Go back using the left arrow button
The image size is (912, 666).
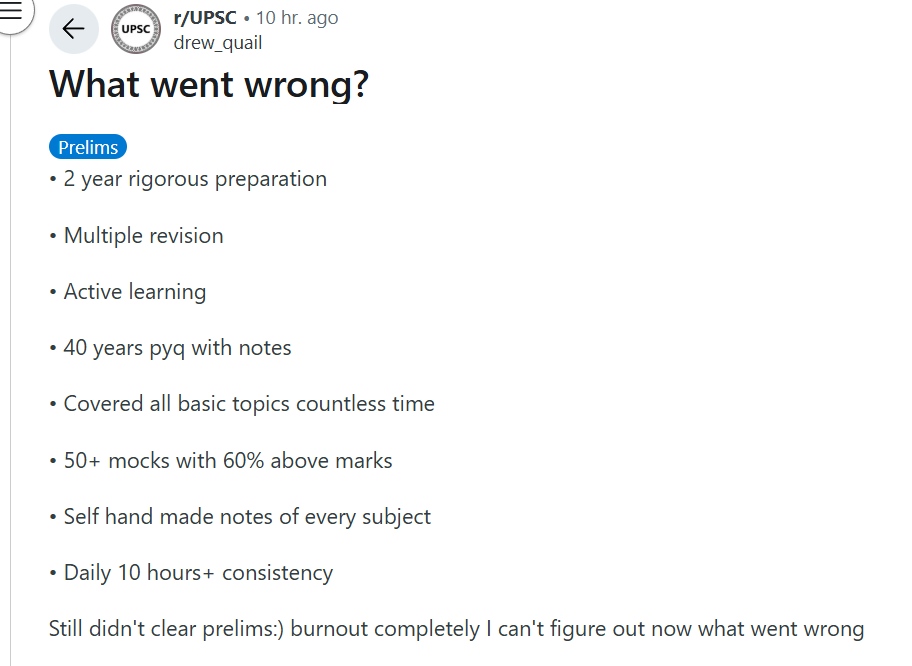pyautogui.click(x=73, y=29)
